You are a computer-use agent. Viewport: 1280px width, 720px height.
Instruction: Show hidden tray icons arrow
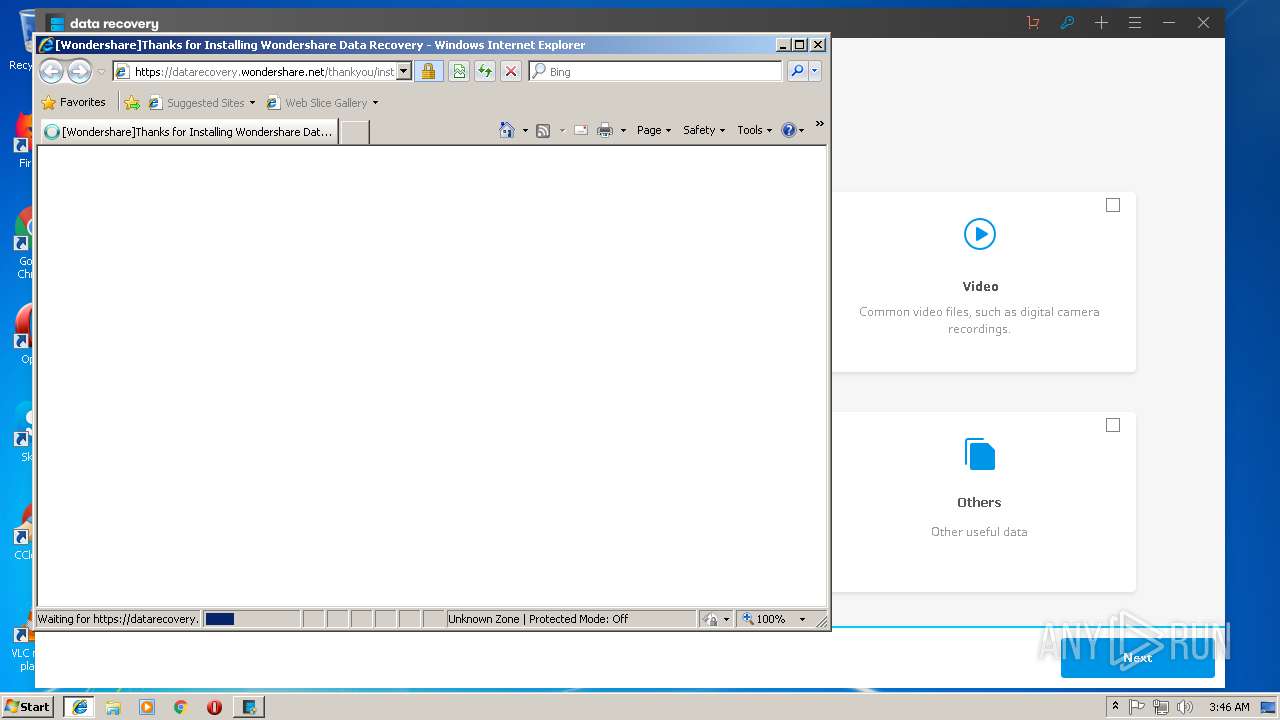coord(1115,707)
